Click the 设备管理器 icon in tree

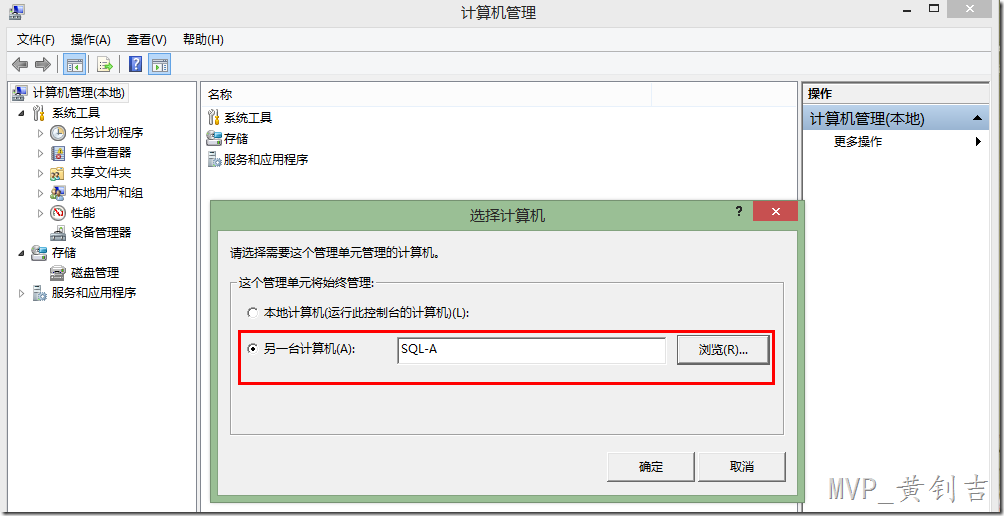tap(58, 232)
